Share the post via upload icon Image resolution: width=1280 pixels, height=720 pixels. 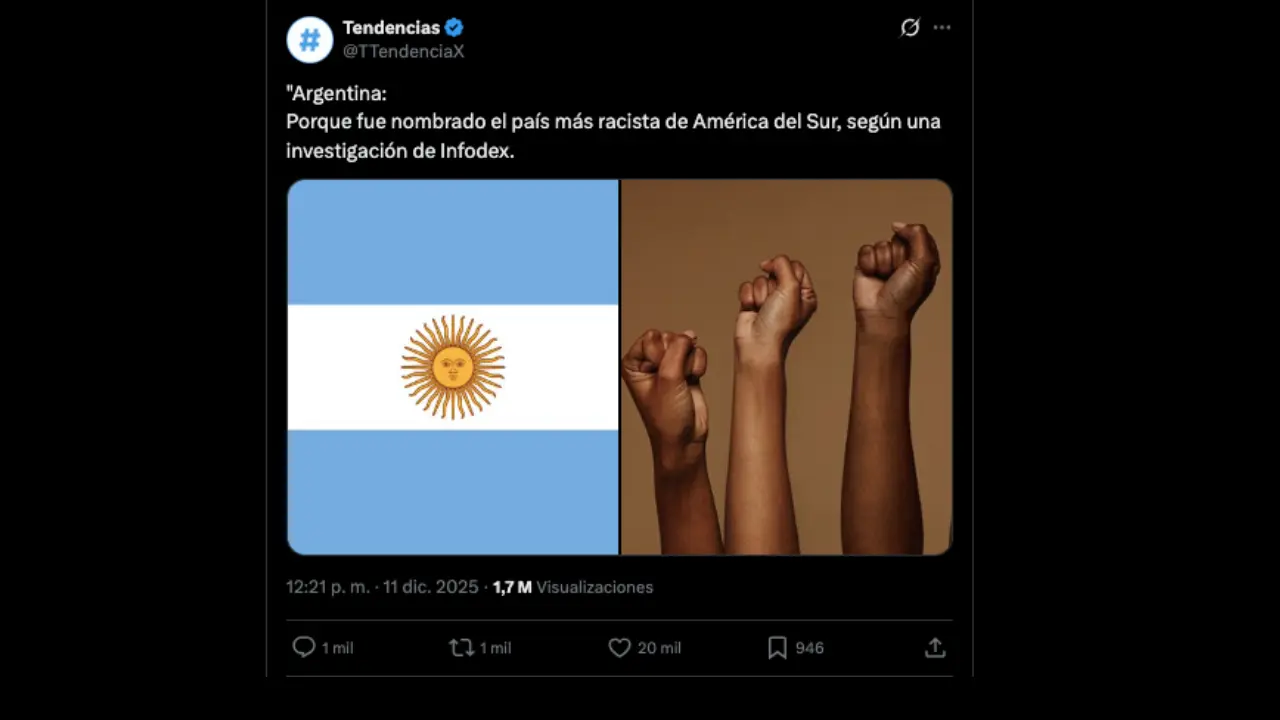(x=935, y=648)
